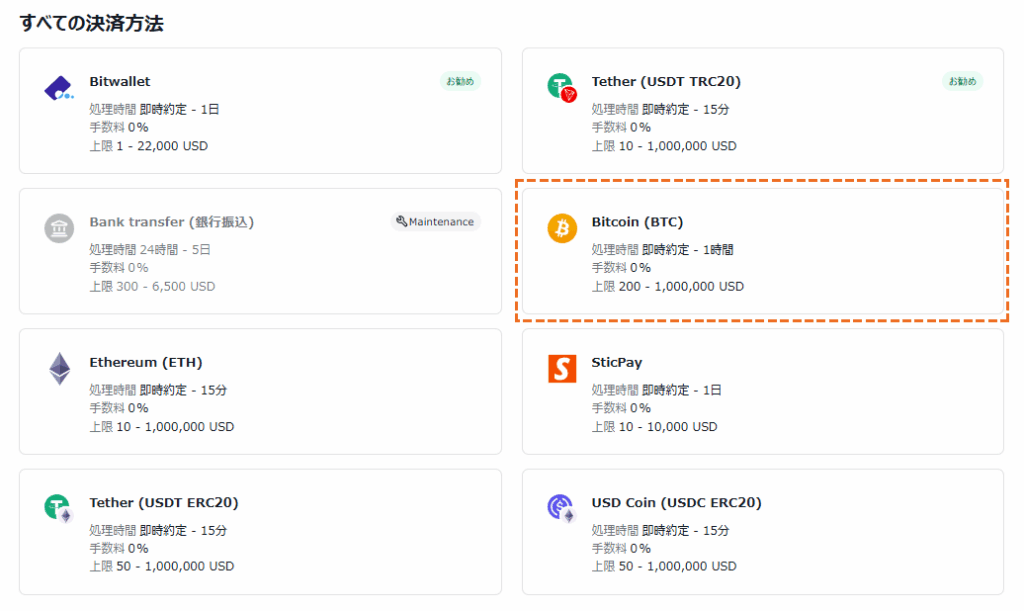Click SticPay limit text 10 - 10,000 USD
The height and width of the screenshot is (611, 1024).
point(668,427)
